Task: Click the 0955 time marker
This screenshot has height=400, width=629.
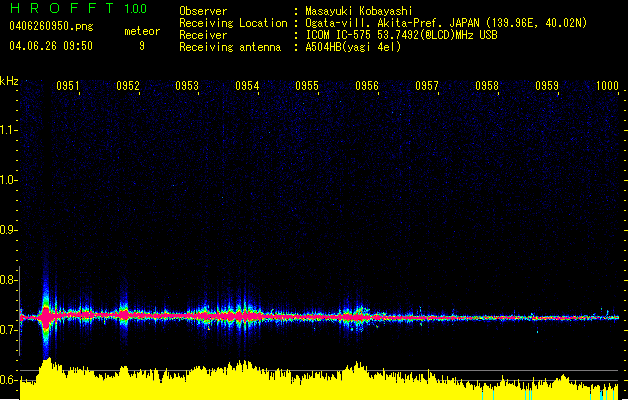Action: click(307, 85)
